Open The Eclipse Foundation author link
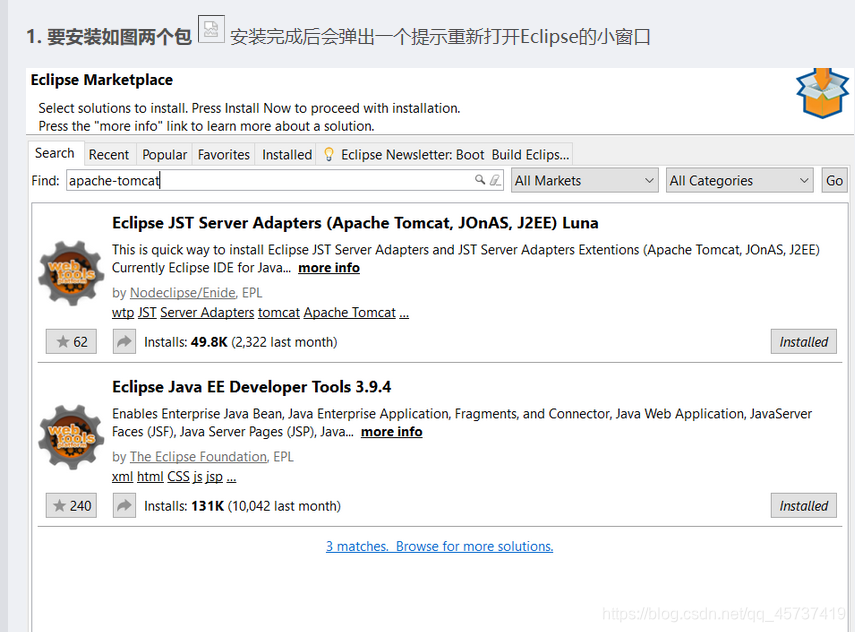 [x=198, y=456]
